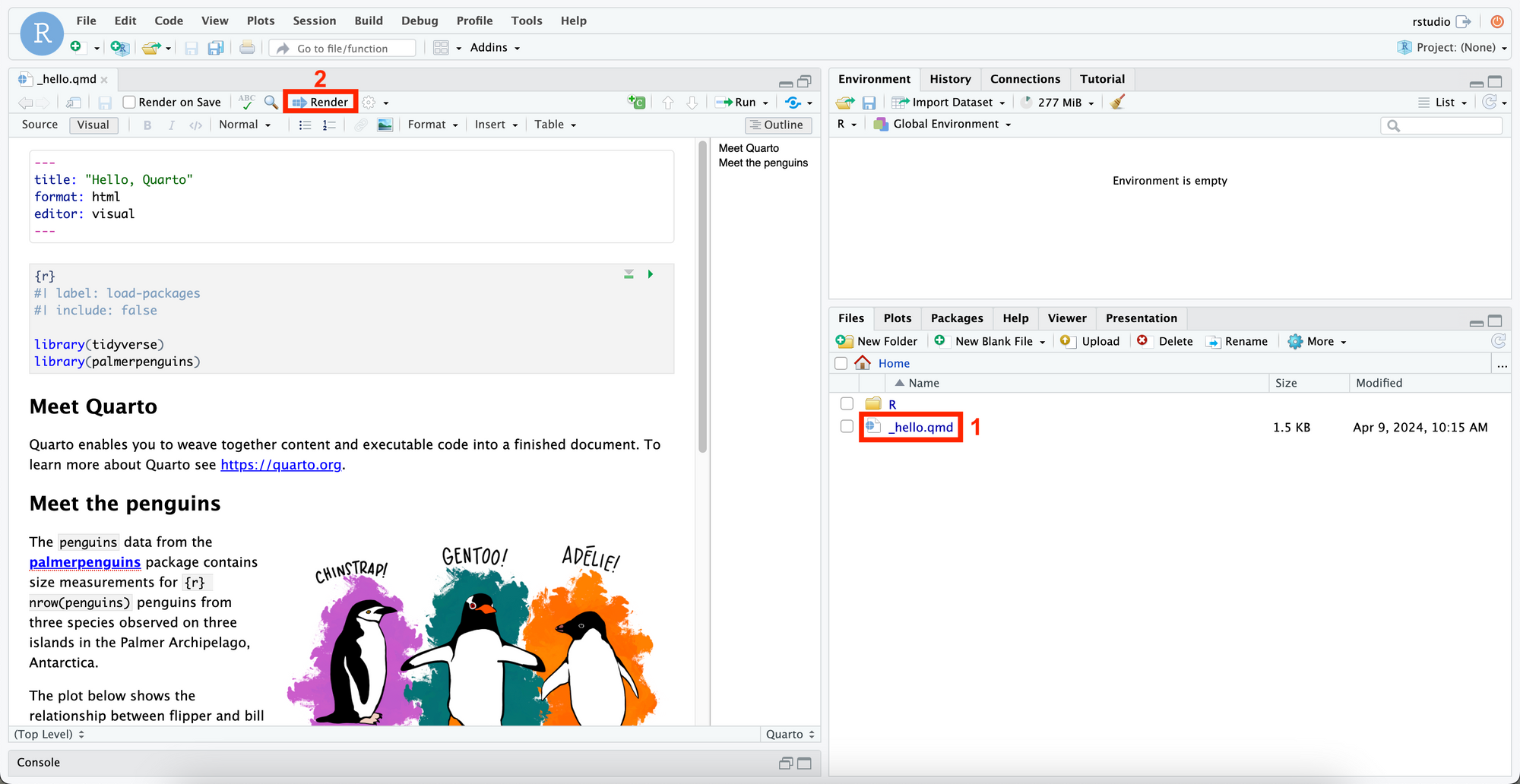Viewport: 1520px width, 784px height.
Task: Toggle the select-all checkbox beside Home
Action: tap(841, 363)
